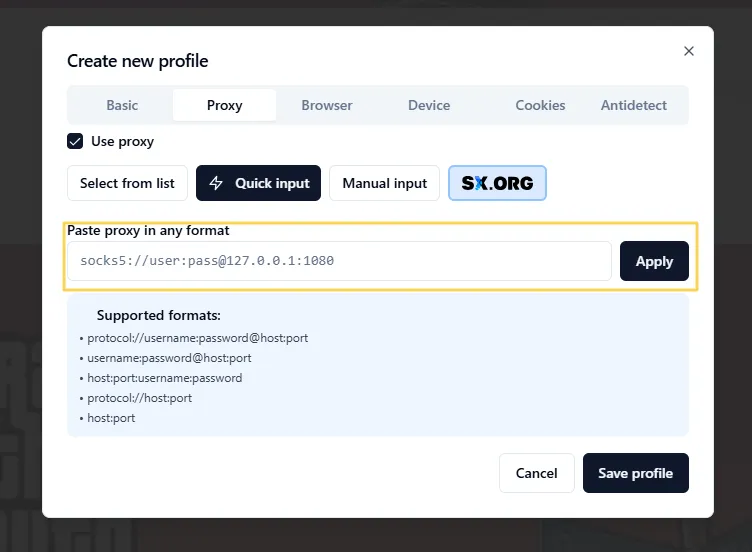Uncheck the Use proxy checkbox
This screenshot has width=752, height=552.
(x=75, y=141)
